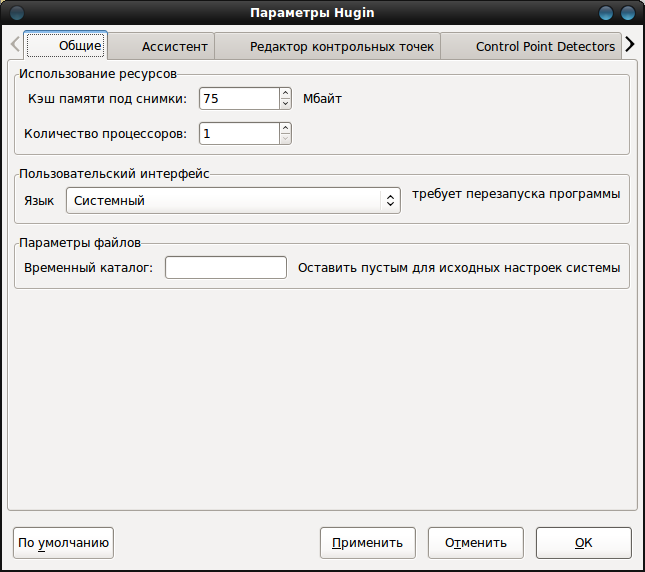Click the Кэш памяти под снимки label
Image resolution: width=645 pixels, height=572 pixels.
click(107, 99)
